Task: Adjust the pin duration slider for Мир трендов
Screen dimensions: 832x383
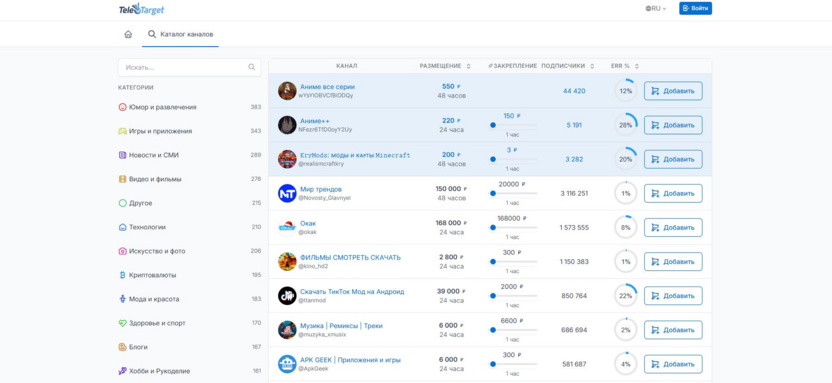Action: tap(513, 194)
